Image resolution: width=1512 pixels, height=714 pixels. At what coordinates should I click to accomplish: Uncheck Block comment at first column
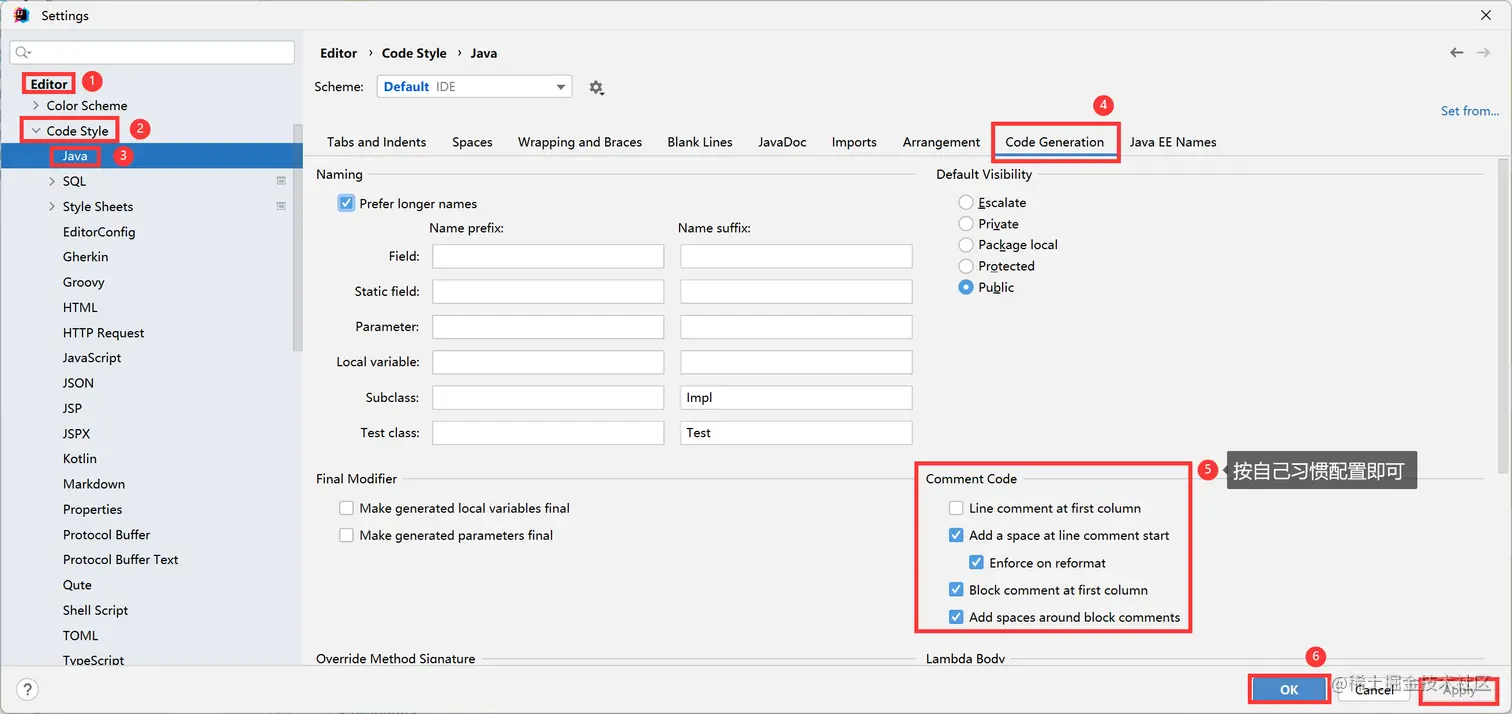point(956,590)
